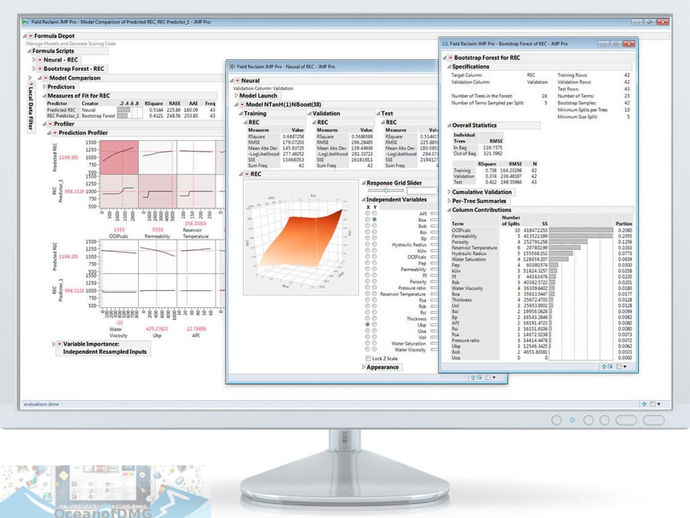Viewport: 690px width, 518px height.
Task: Click up-arrow icon in Bootstrap Forest footer
Action: 604,366
